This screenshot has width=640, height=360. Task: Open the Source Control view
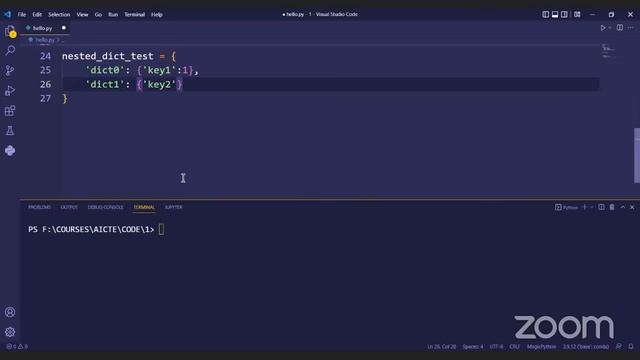(10, 71)
